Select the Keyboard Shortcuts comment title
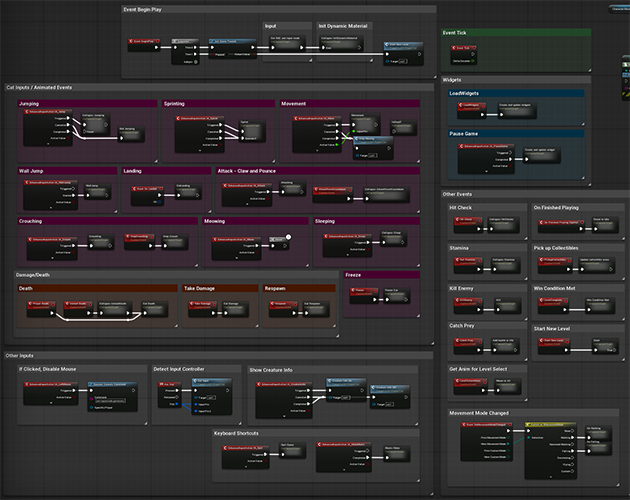The image size is (630, 500). (237, 433)
